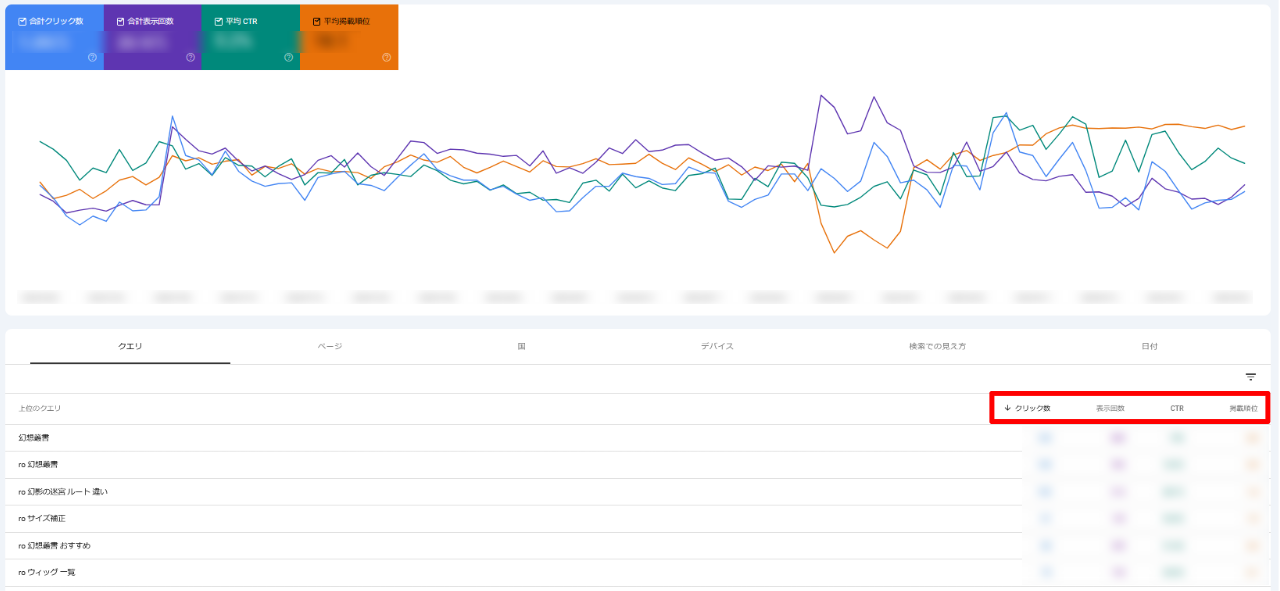
Task: Open help icon on 平均掲載順位 card
Action: [386, 57]
